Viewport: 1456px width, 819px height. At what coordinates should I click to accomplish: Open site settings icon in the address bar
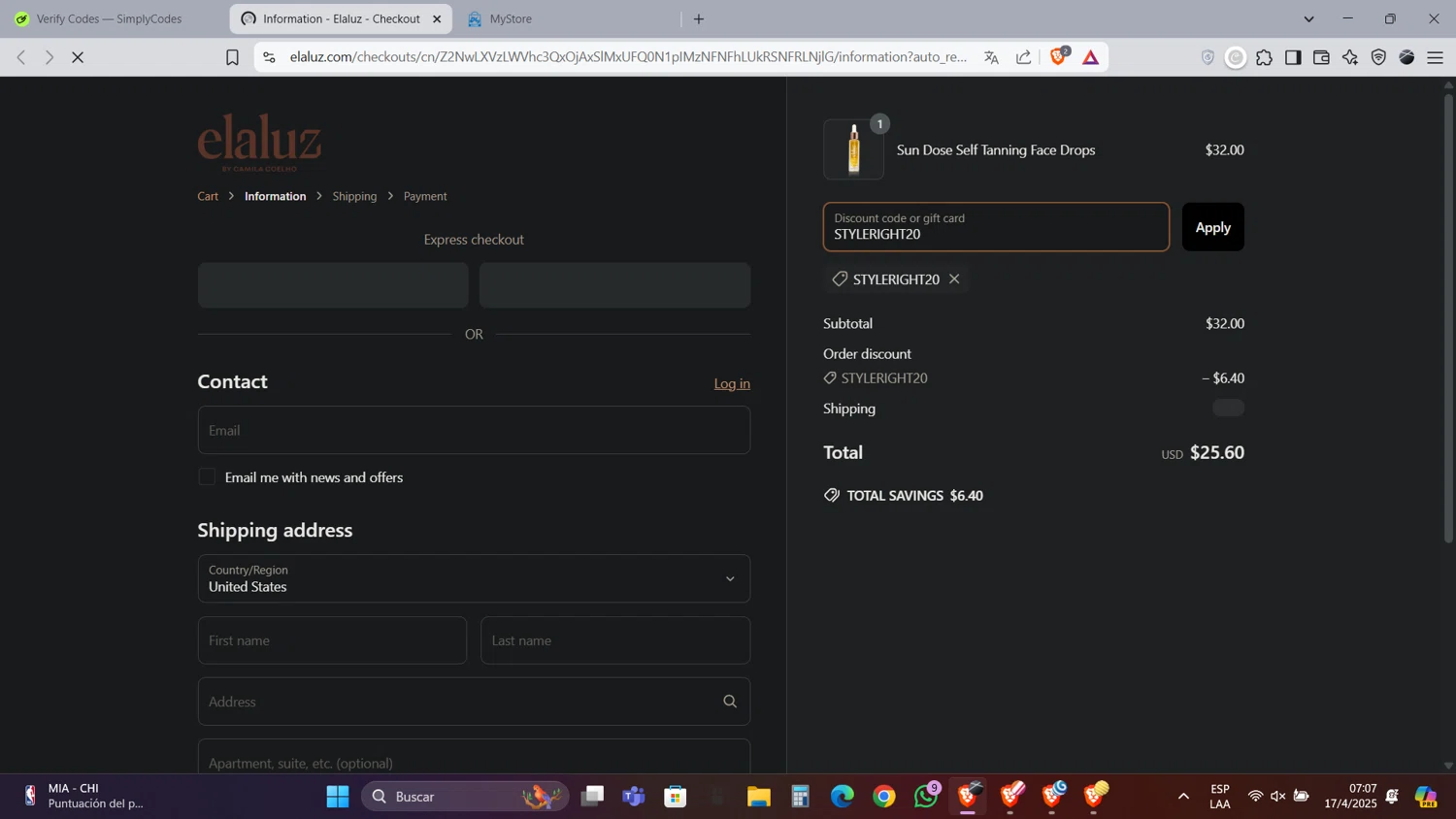click(x=269, y=57)
